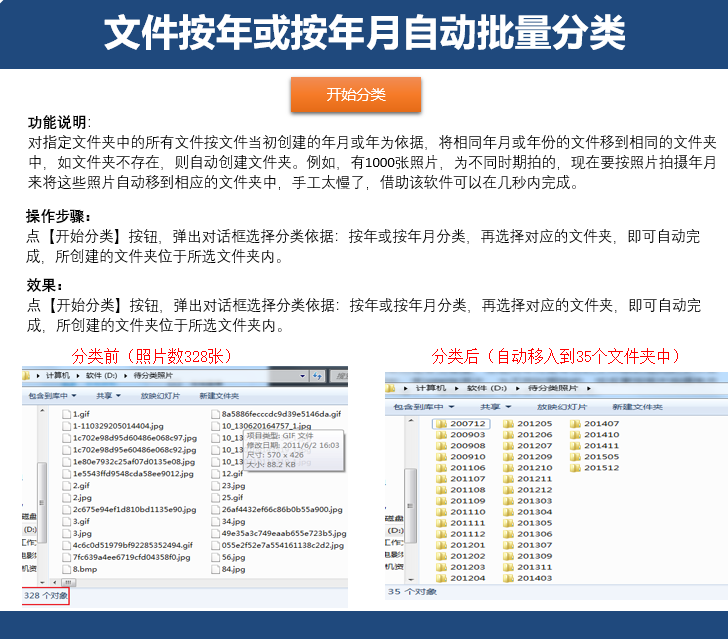The image size is (728, 639).
Task: Select folder name 201307
Action: [x=534, y=545]
